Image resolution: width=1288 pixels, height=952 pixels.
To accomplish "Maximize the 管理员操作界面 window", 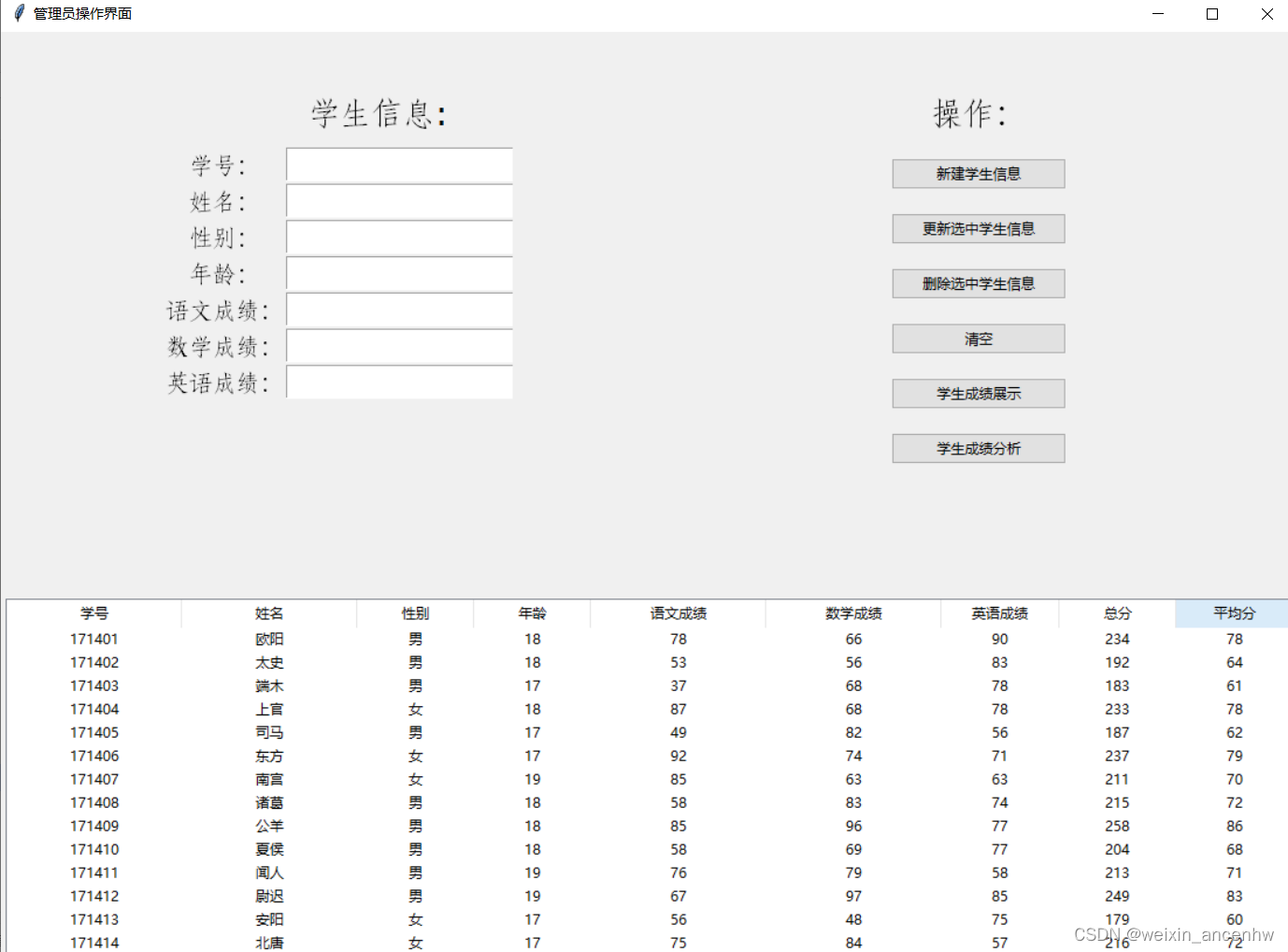I will click(1212, 14).
